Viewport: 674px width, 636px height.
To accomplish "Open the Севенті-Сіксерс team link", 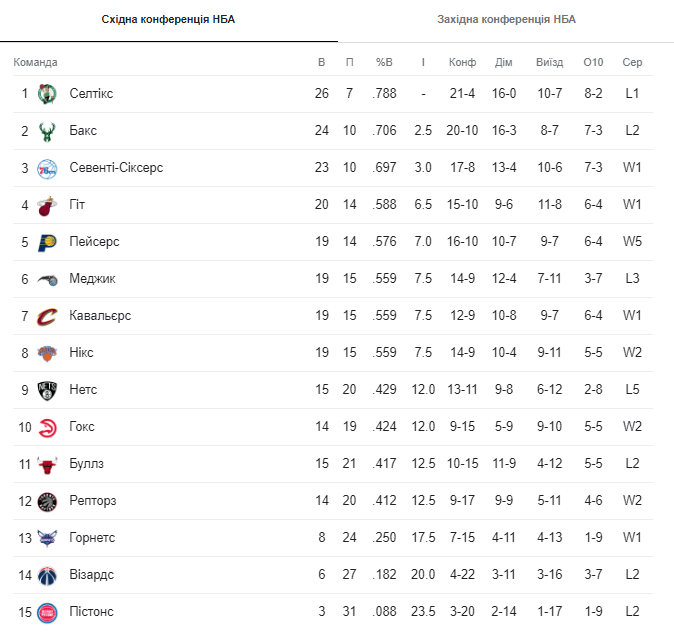I will (116, 168).
